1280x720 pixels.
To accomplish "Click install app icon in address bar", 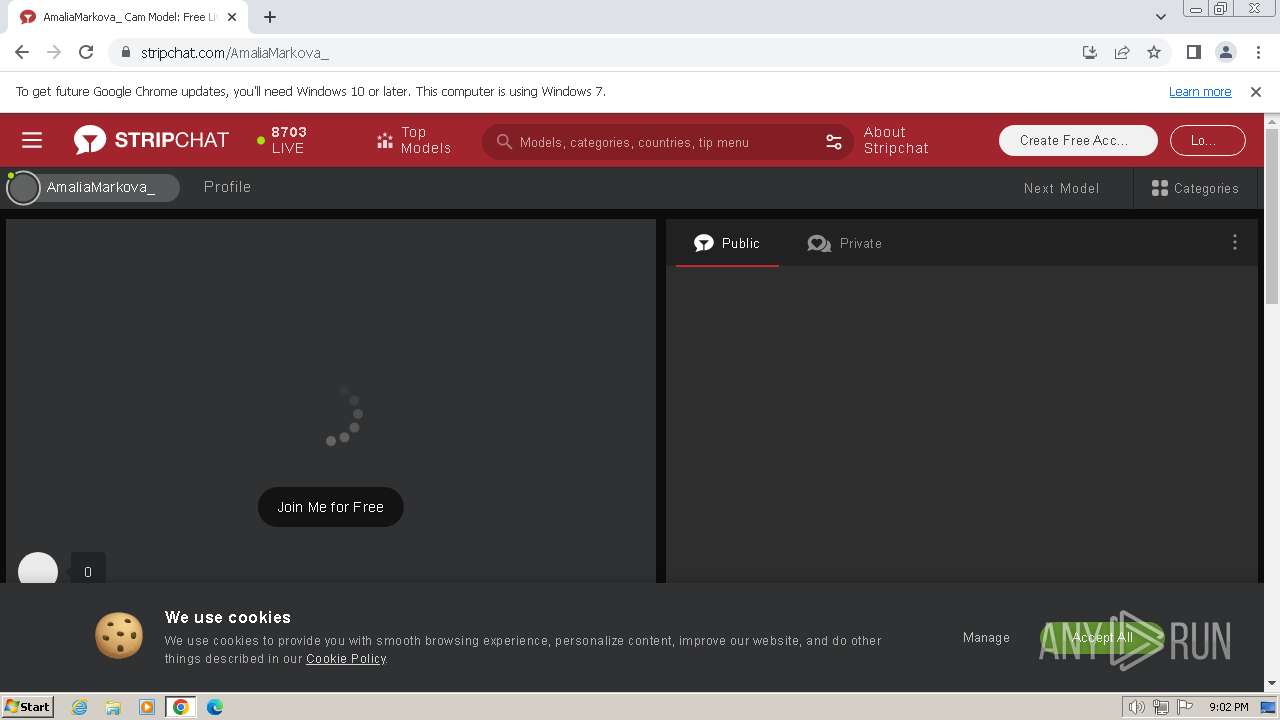I will coord(1090,52).
